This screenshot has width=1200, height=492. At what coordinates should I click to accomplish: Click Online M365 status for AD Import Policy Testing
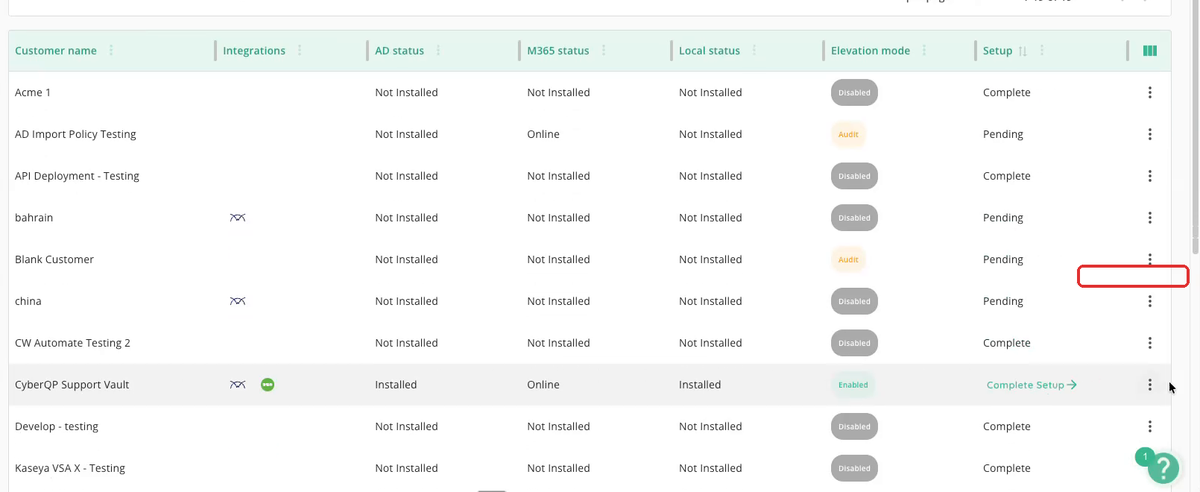coord(543,134)
